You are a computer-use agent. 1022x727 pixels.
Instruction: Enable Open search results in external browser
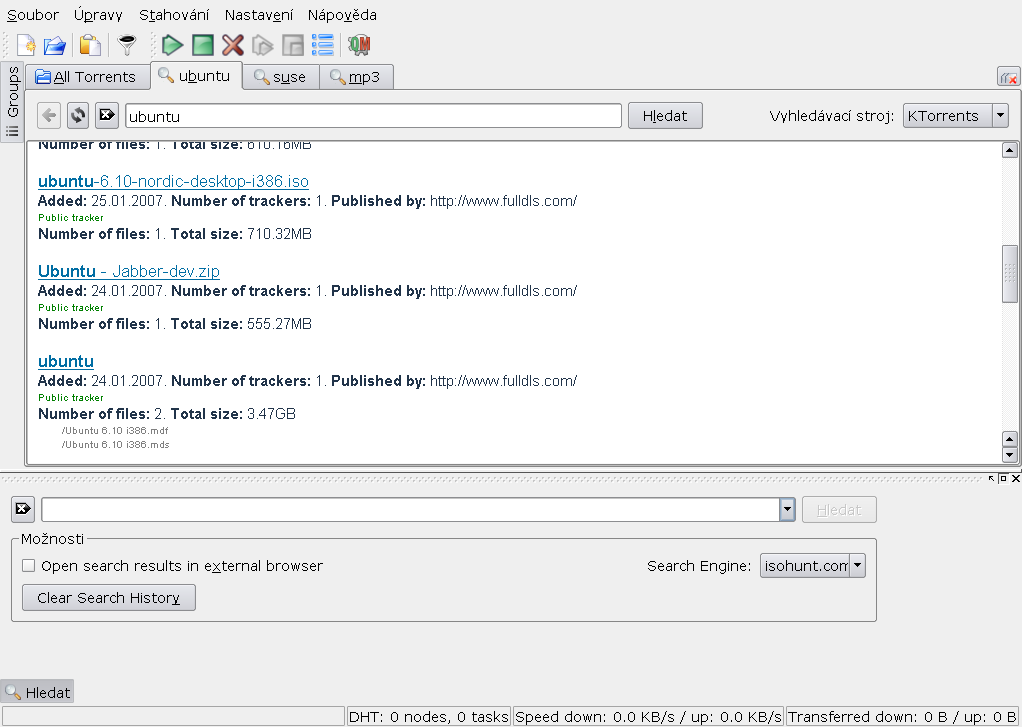click(x=28, y=565)
